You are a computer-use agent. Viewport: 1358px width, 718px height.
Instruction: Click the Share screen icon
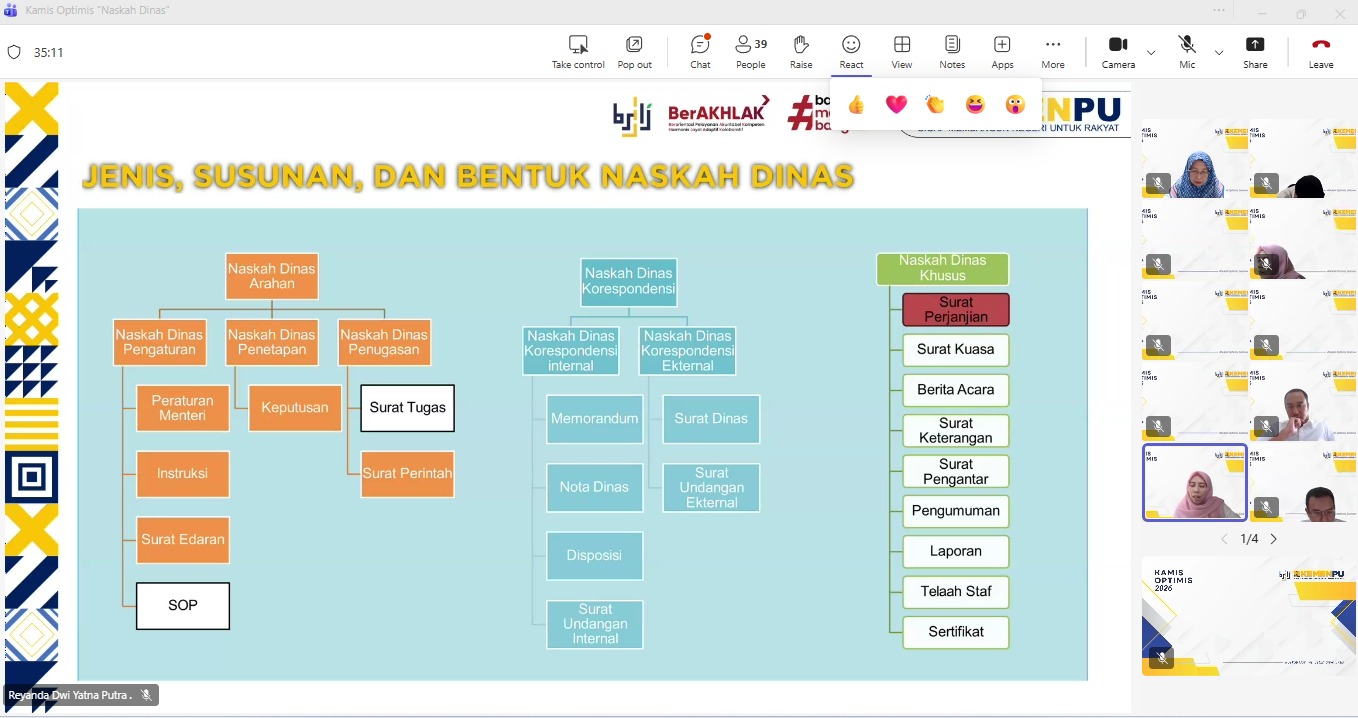point(1255,51)
